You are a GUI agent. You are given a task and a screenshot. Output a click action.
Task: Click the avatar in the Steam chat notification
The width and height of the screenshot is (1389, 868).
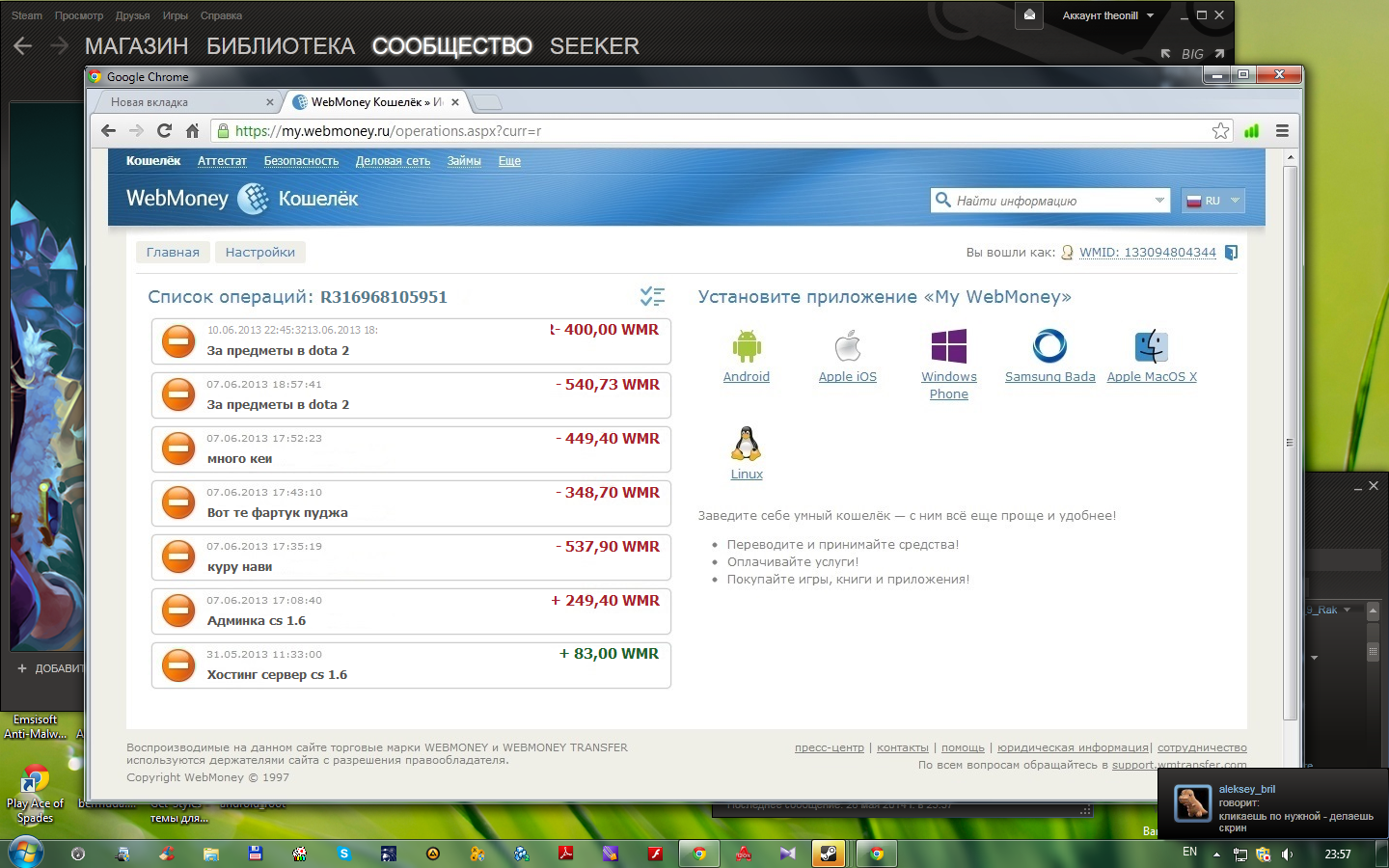pos(1192,802)
